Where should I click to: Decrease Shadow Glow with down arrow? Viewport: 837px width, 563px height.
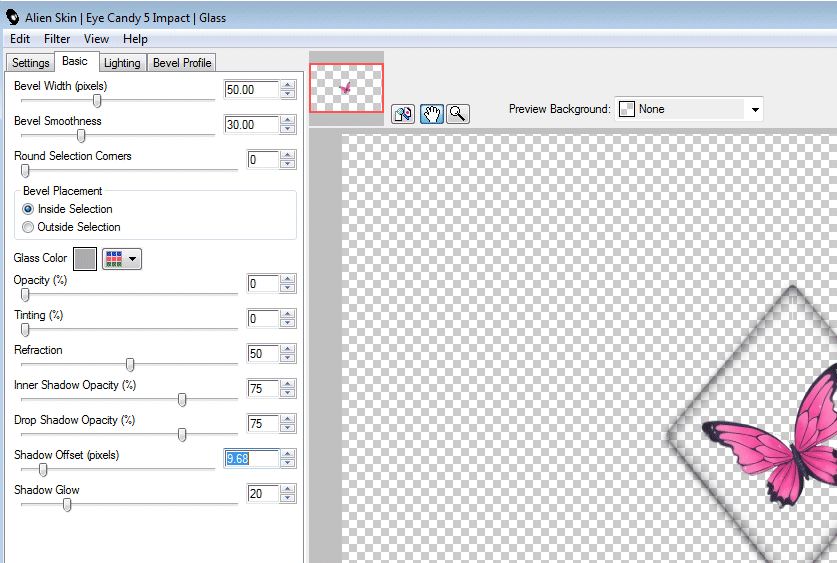288,498
